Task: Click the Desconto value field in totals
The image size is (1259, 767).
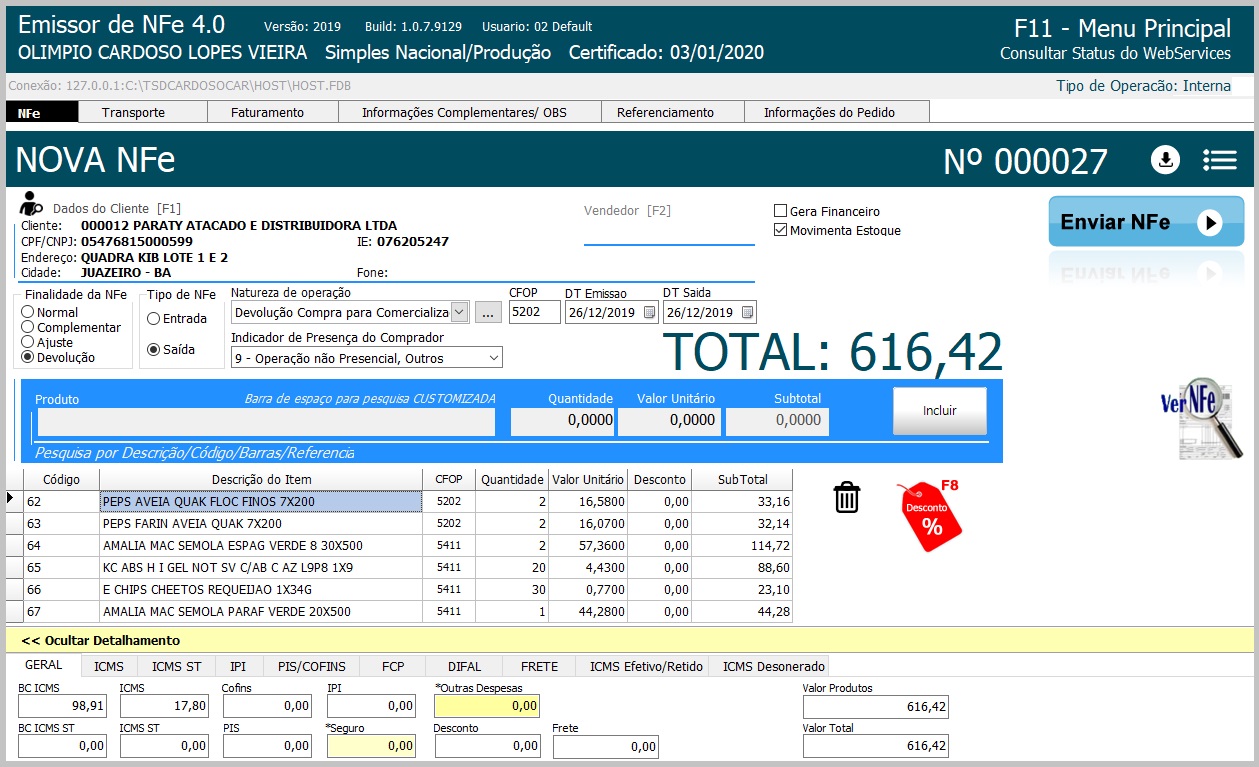Action: tap(486, 745)
